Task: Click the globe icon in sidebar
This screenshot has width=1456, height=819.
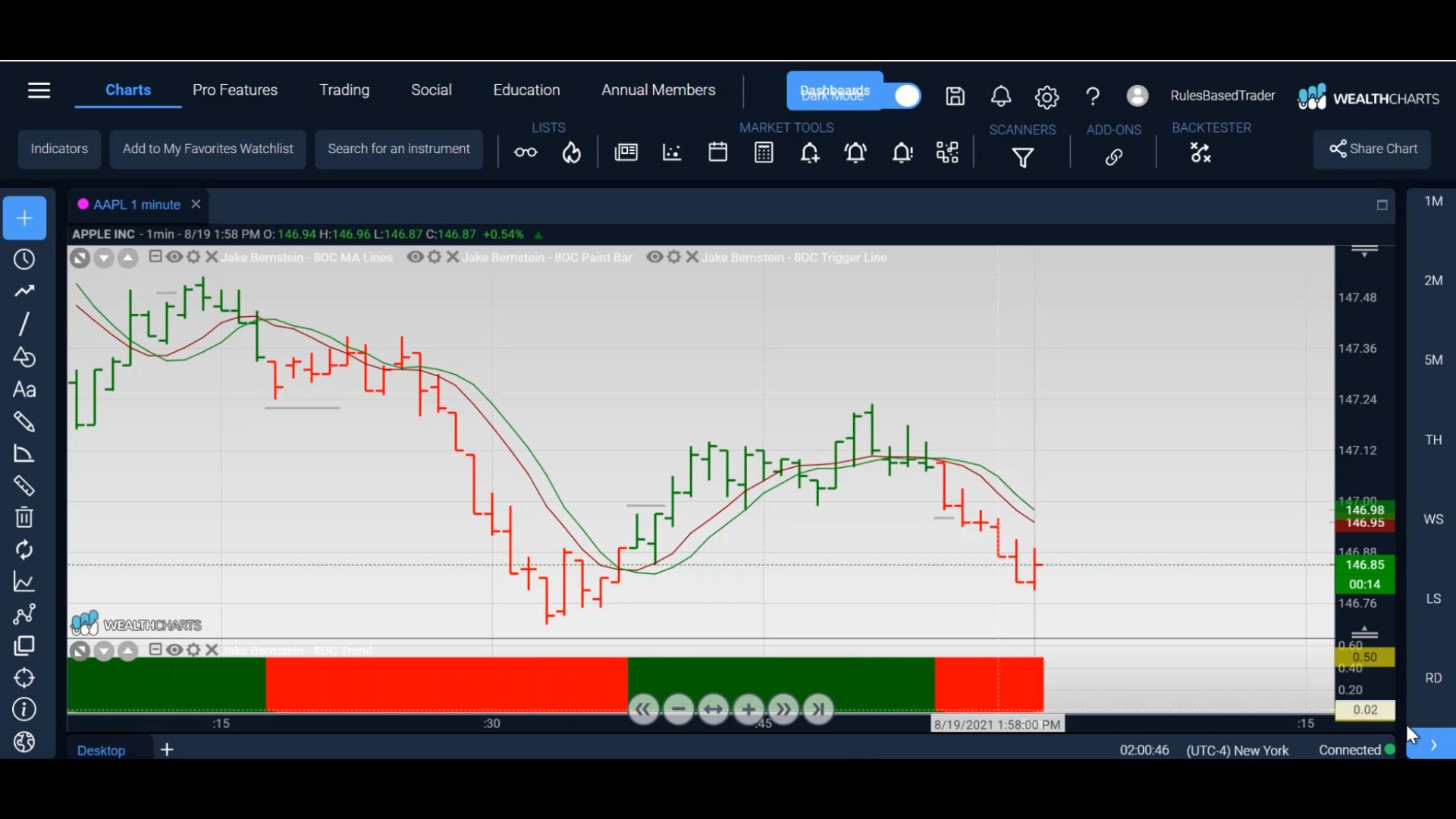Action: tap(24, 742)
